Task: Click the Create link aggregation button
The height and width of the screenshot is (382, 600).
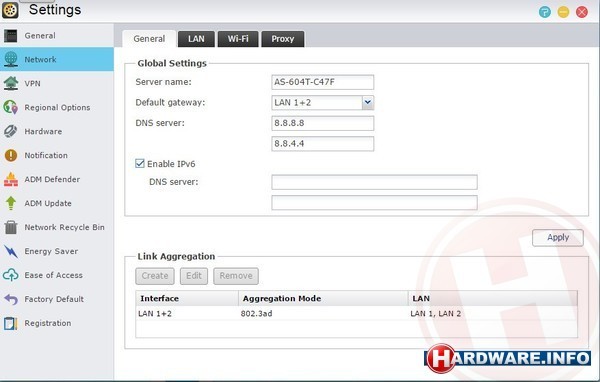Action: pos(155,276)
